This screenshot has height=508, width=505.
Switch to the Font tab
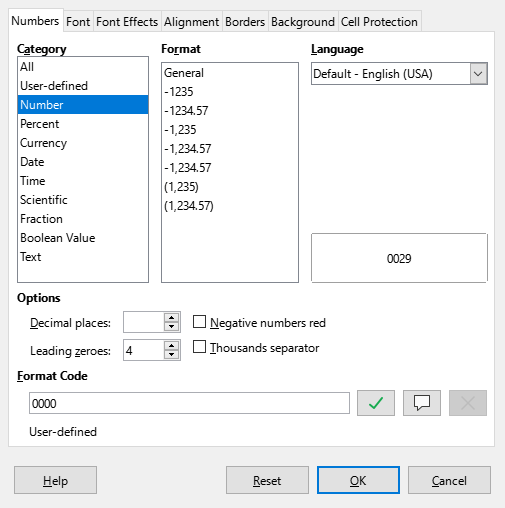point(78,22)
